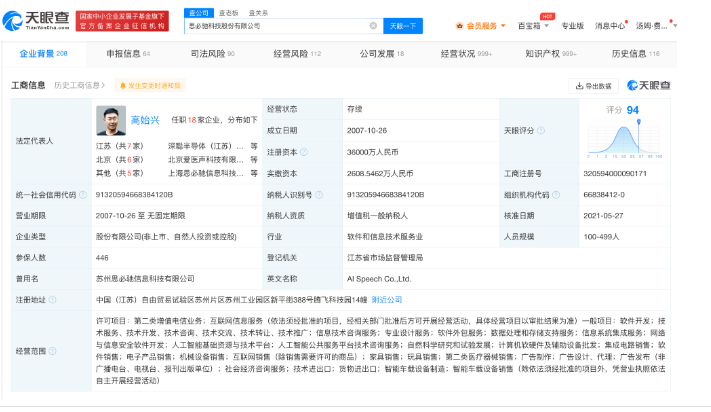This screenshot has width=711, height=412.
Task: Select the 查关系 search type
Action: pos(258,12)
